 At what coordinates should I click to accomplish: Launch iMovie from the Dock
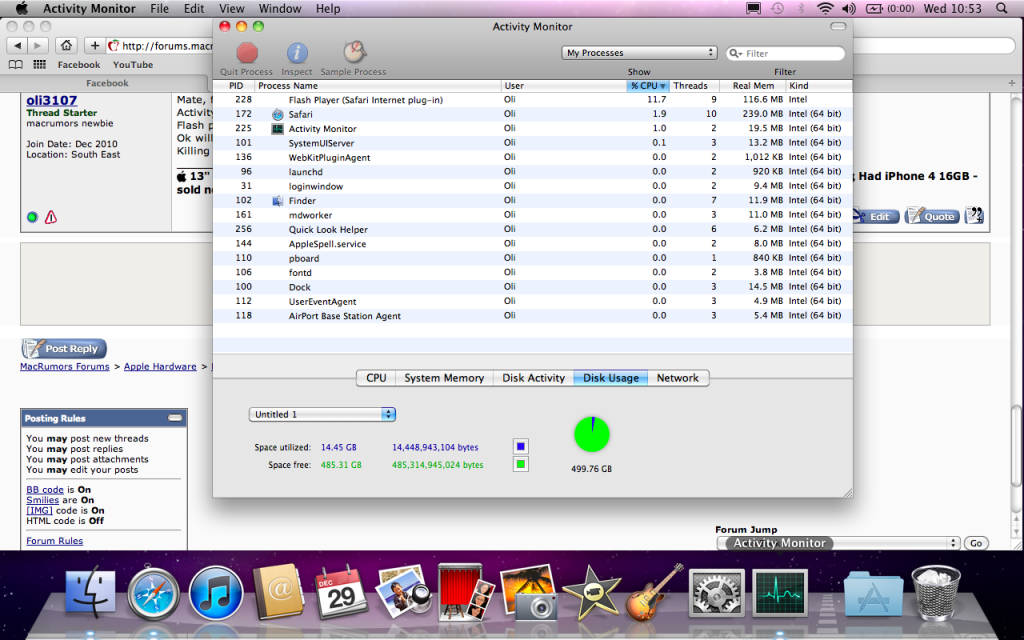(x=590, y=593)
